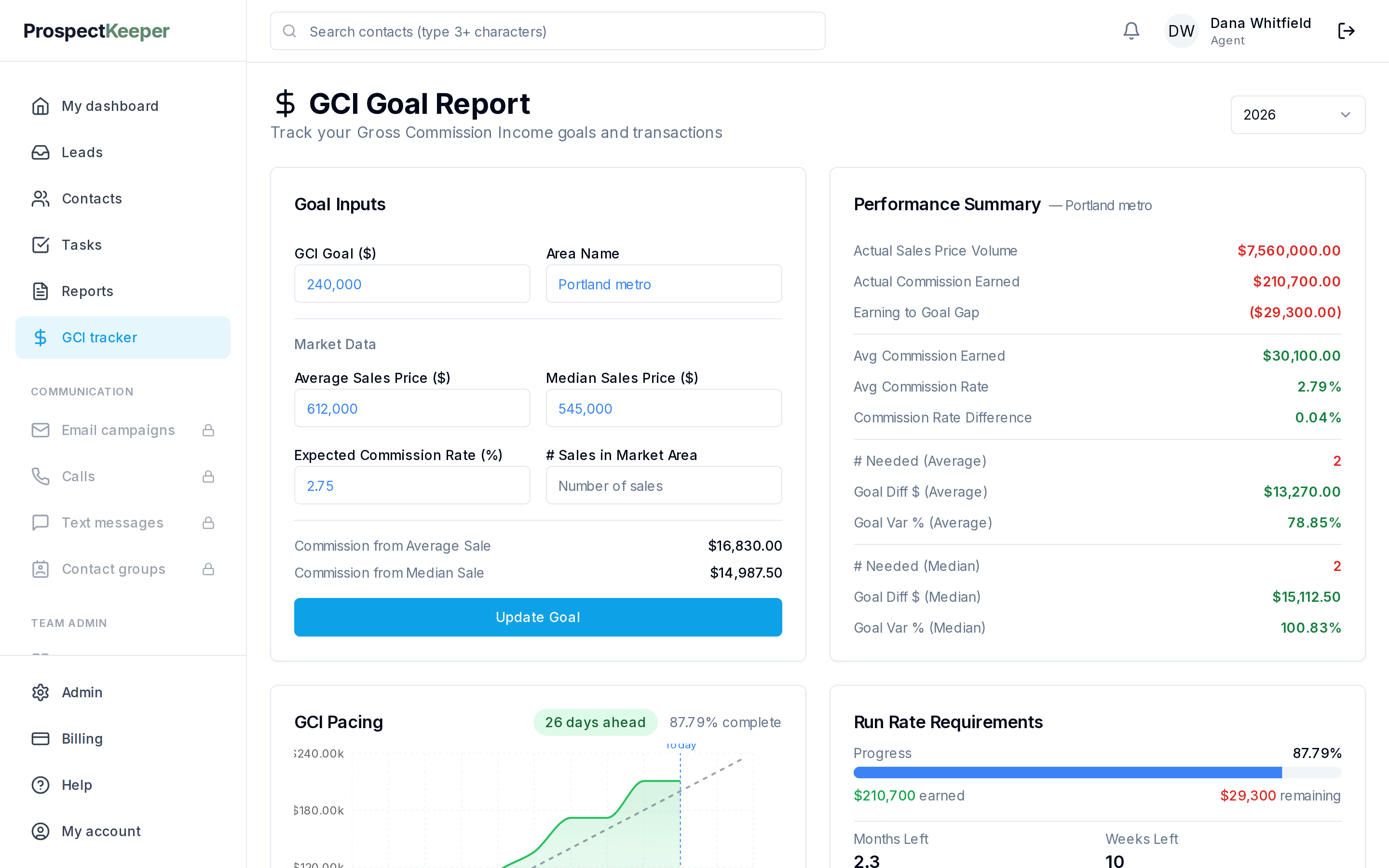Click the ProspectKeeper logo
This screenshot has height=868, width=1389.
click(96, 31)
